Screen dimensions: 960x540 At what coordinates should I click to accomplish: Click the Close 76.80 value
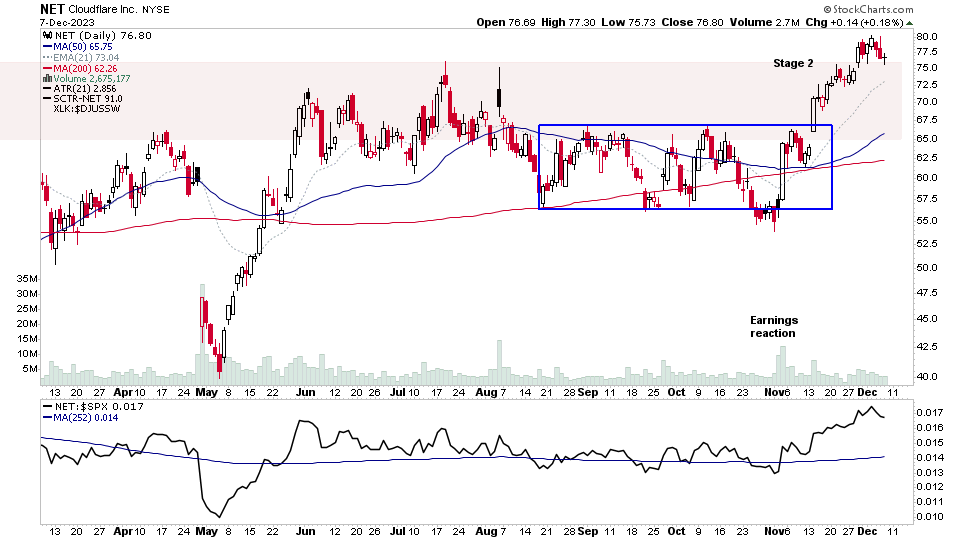692,23
